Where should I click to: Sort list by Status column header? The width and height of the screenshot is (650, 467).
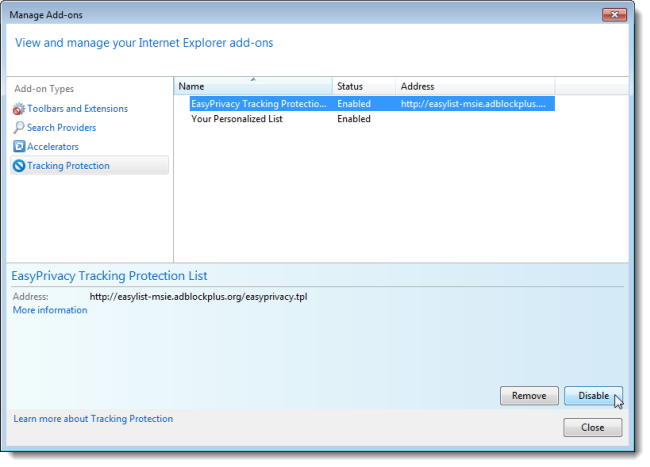[364, 87]
